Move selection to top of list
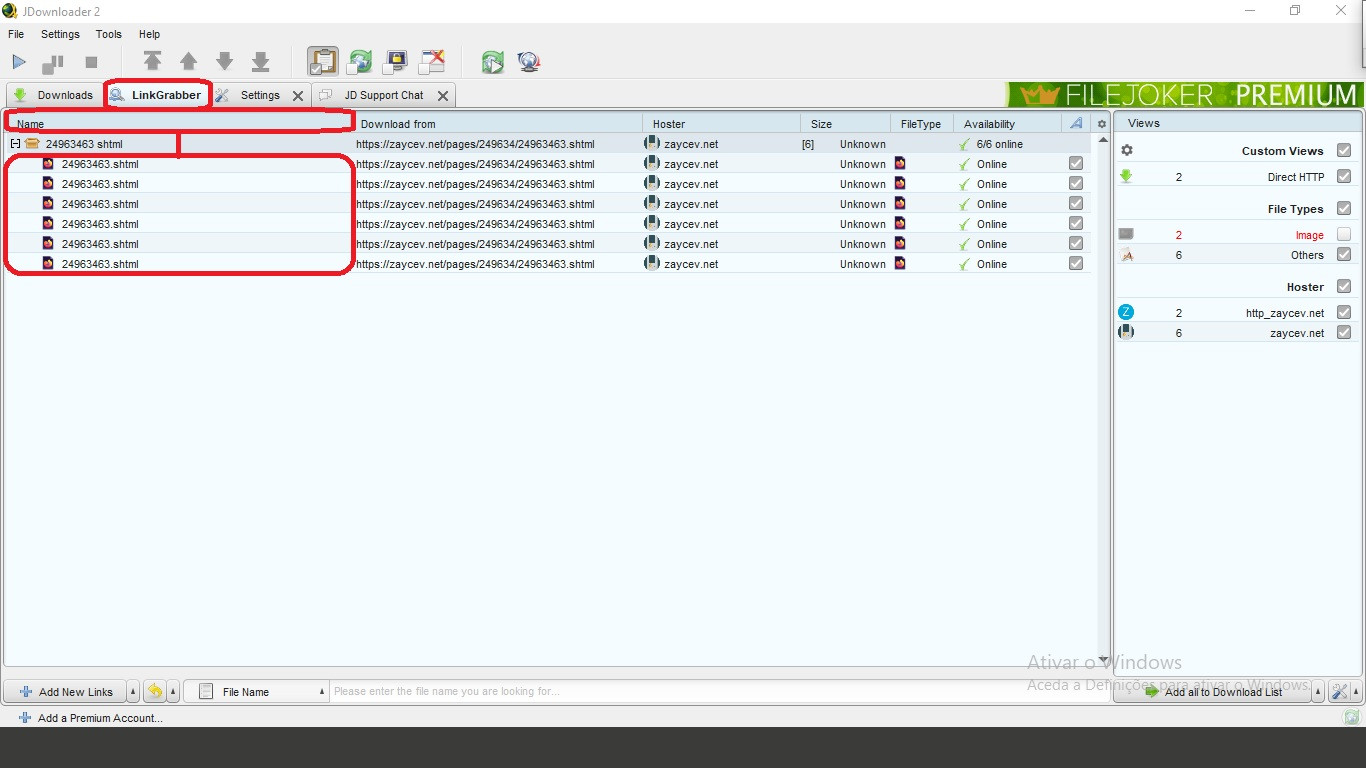This screenshot has height=768, width=1366. coord(152,62)
